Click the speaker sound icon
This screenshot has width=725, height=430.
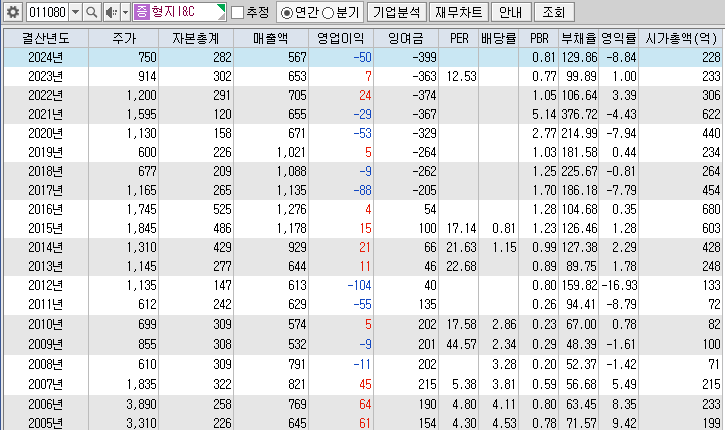coord(111,12)
